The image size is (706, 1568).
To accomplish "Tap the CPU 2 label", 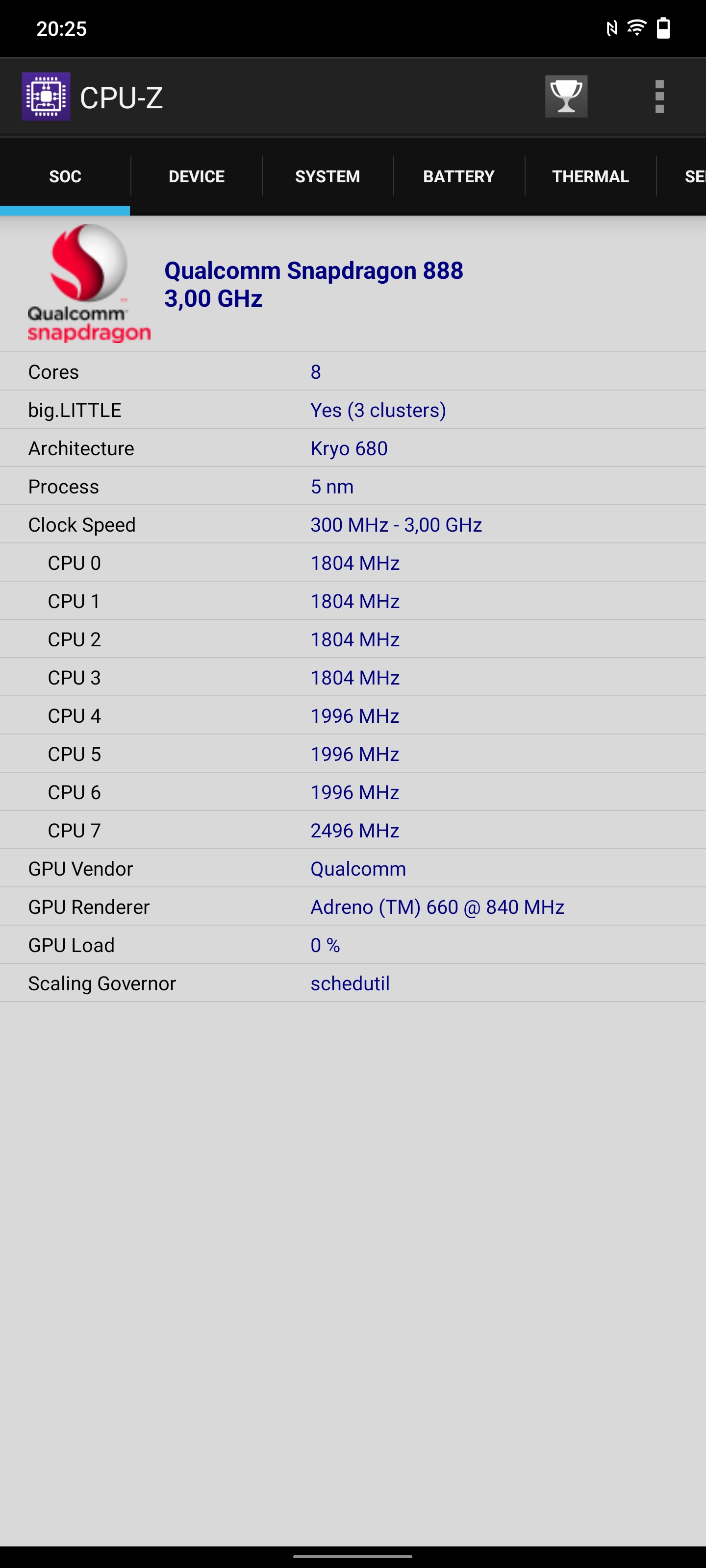I will coord(75,640).
